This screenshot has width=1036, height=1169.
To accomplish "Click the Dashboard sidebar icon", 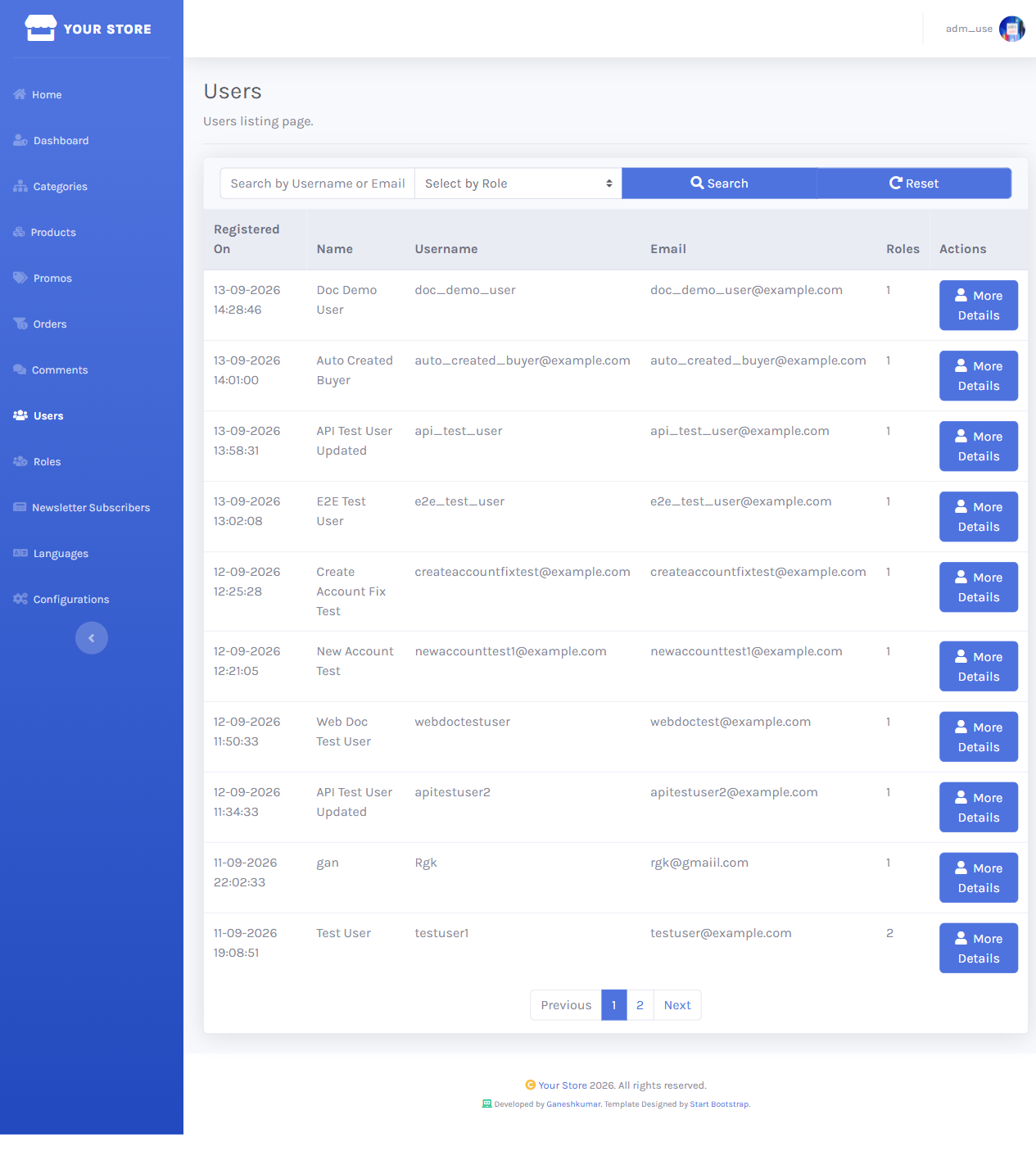I will click(x=20, y=140).
